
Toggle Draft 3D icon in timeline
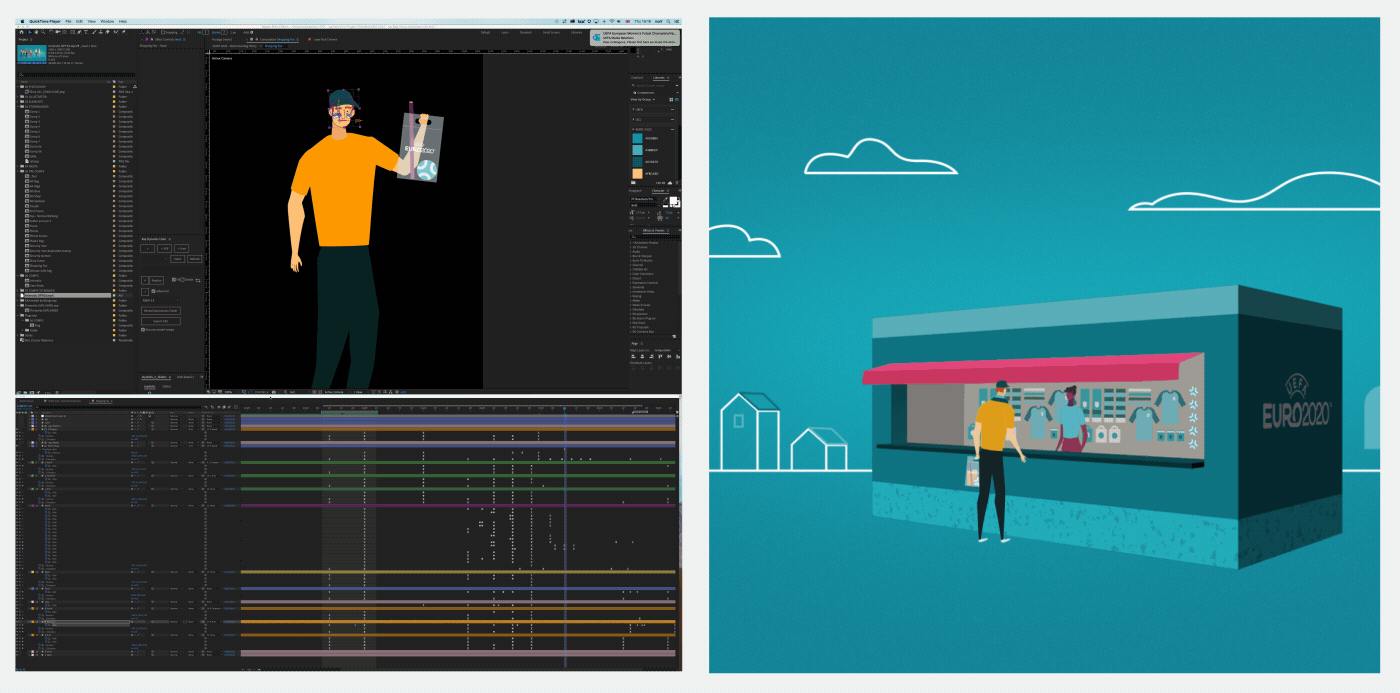pyautogui.click(x=212, y=407)
